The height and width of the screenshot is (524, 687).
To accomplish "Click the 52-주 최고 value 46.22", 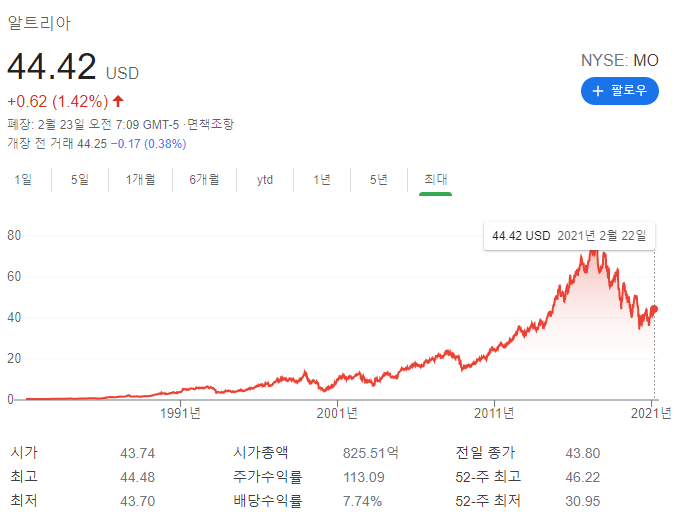I will click(x=582, y=477).
